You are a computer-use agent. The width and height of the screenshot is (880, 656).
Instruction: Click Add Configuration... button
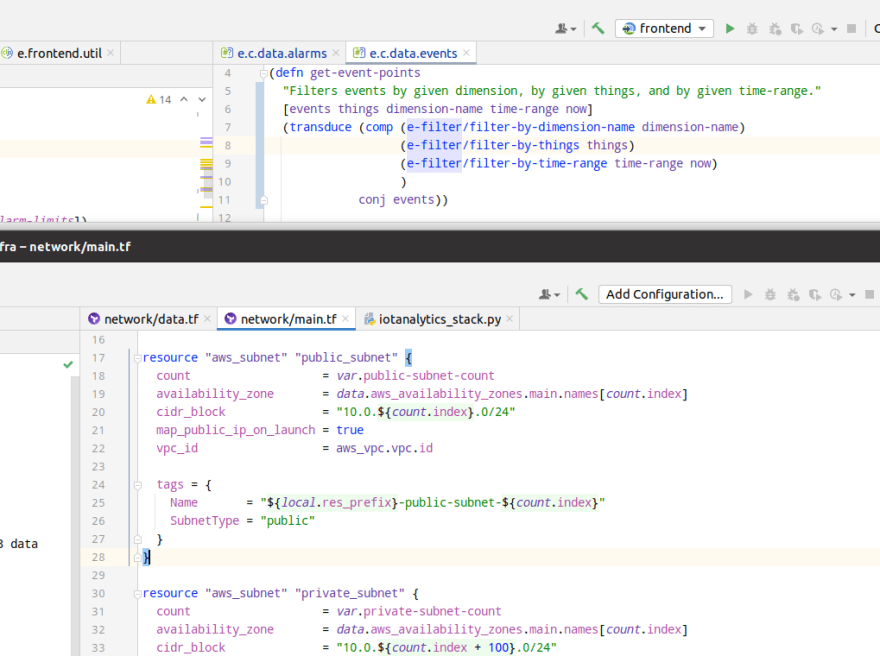click(x=665, y=295)
